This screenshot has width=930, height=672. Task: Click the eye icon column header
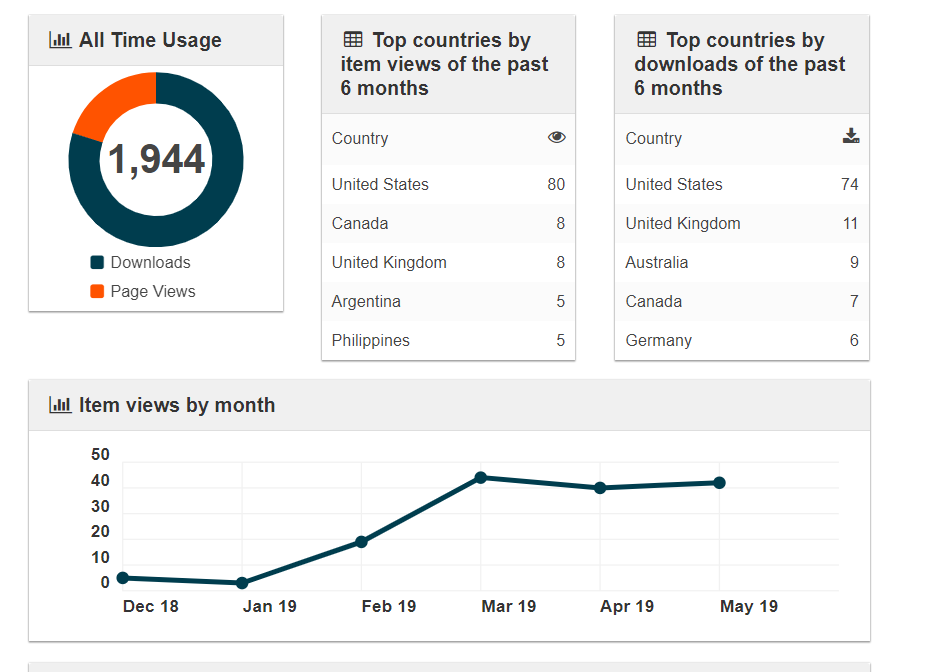point(557,138)
